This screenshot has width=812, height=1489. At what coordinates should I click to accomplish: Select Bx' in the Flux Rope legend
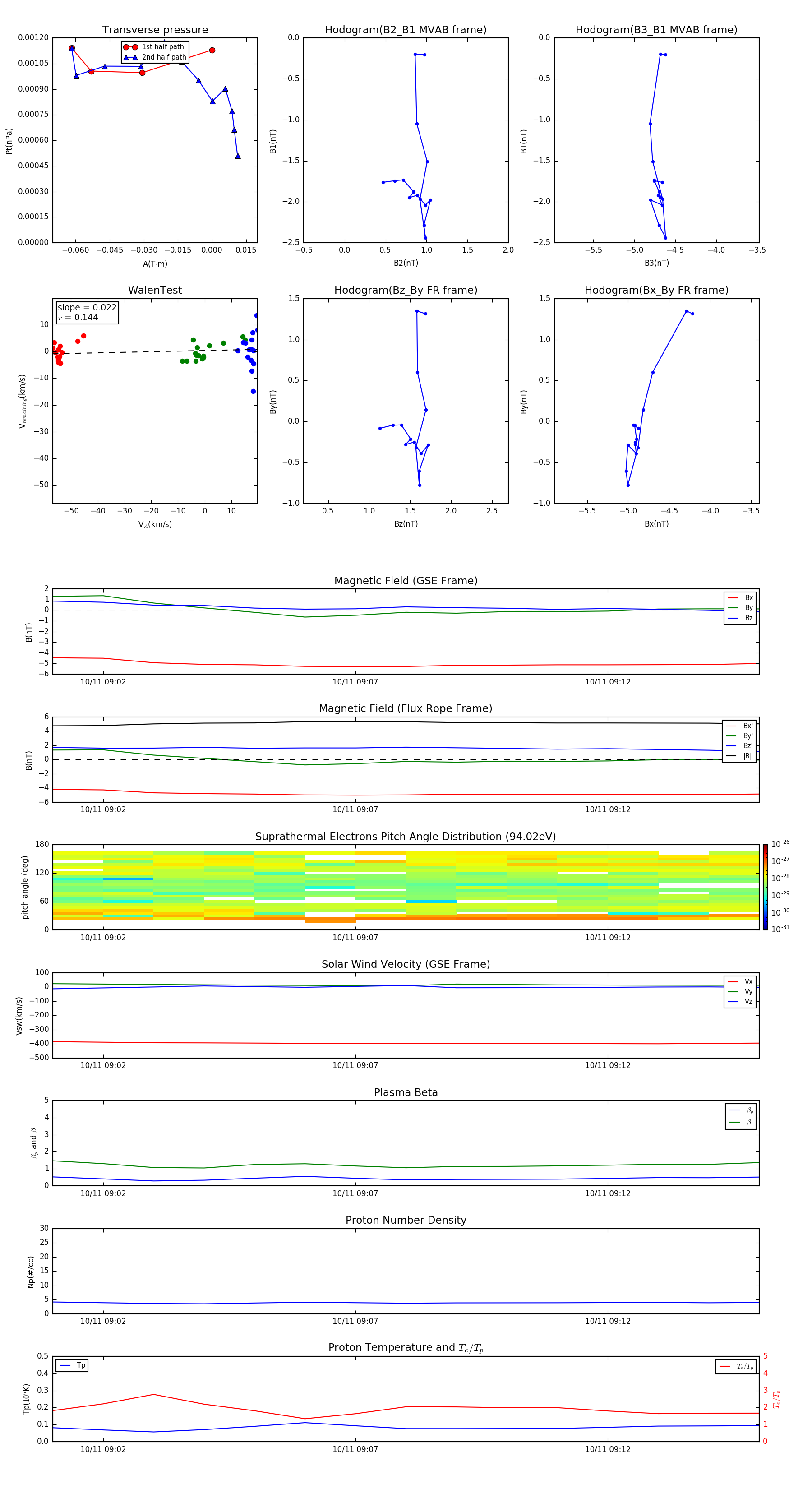click(740, 726)
